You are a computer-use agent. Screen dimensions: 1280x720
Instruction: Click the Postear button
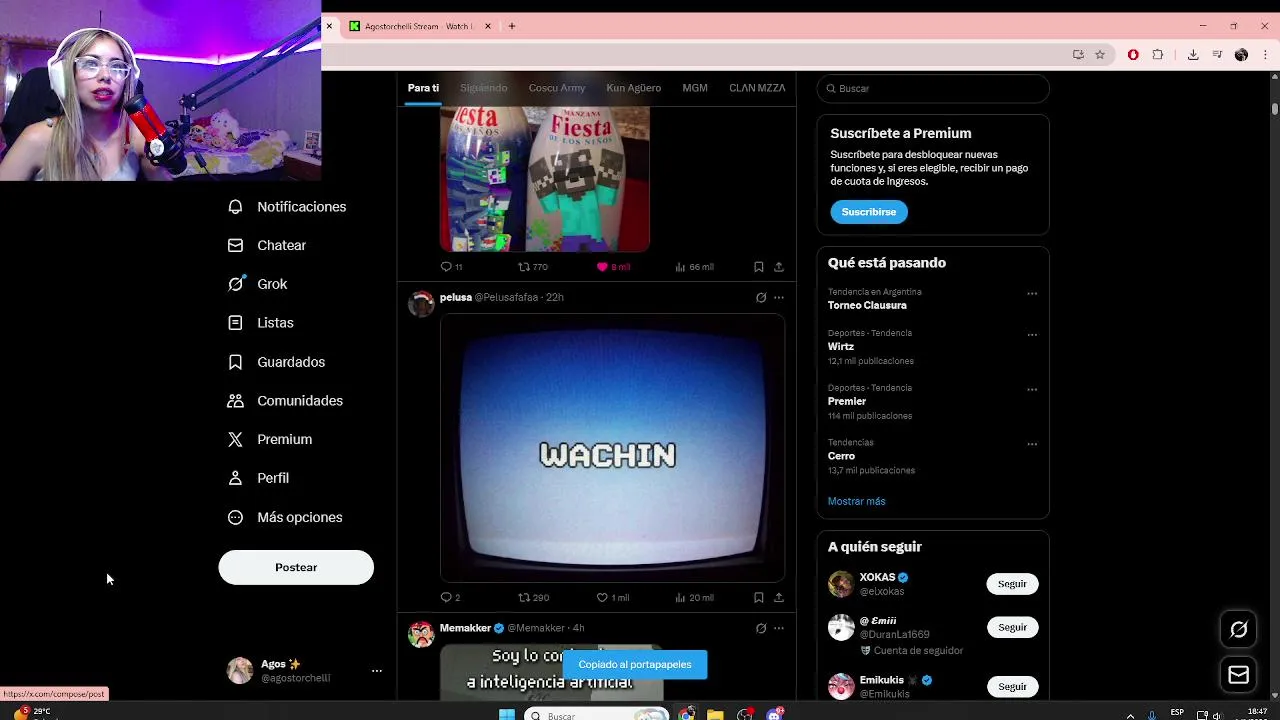tap(296, 567)
